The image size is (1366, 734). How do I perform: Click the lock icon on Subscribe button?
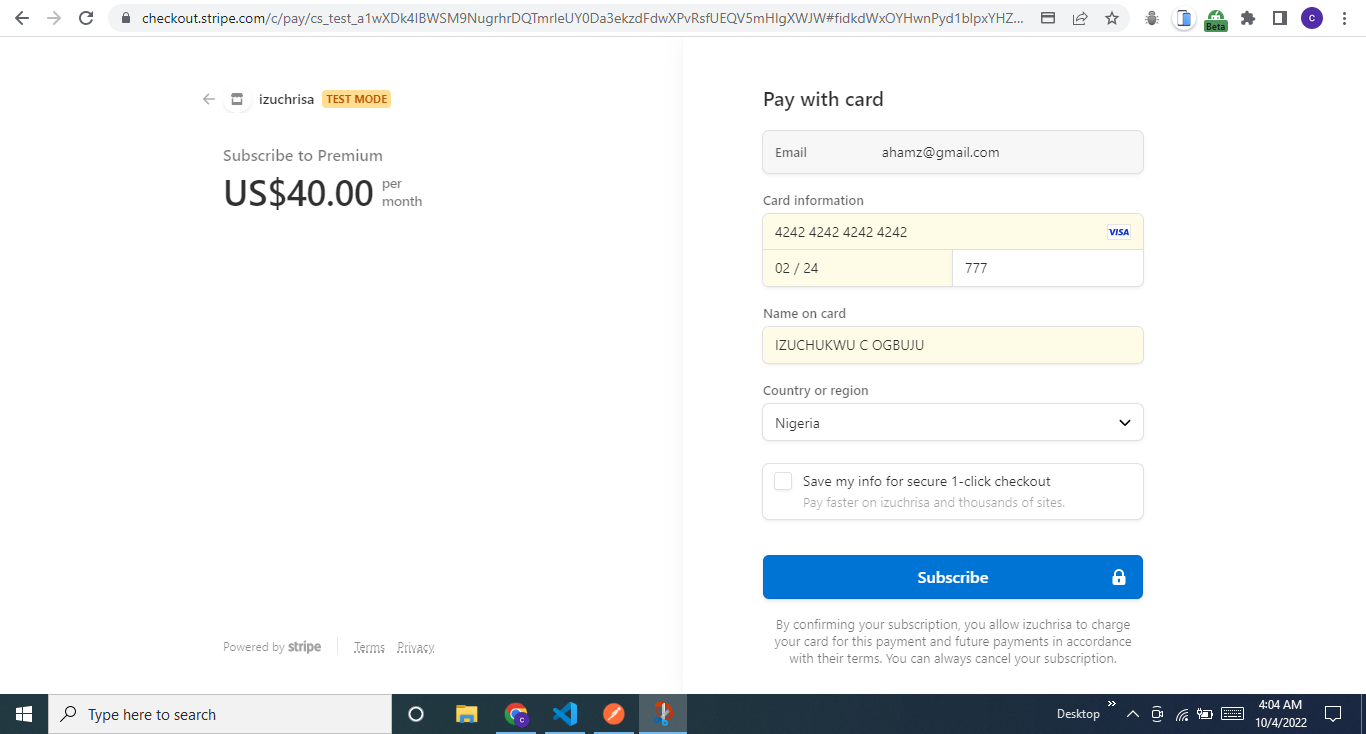pos(1118,577)
